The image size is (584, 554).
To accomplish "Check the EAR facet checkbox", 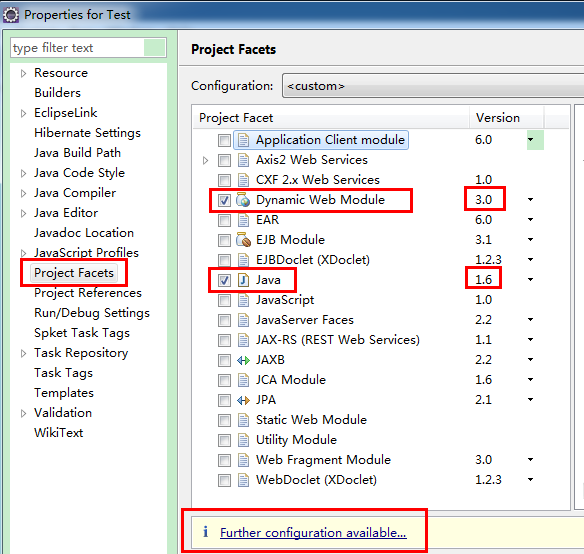I will coord(224,221).
